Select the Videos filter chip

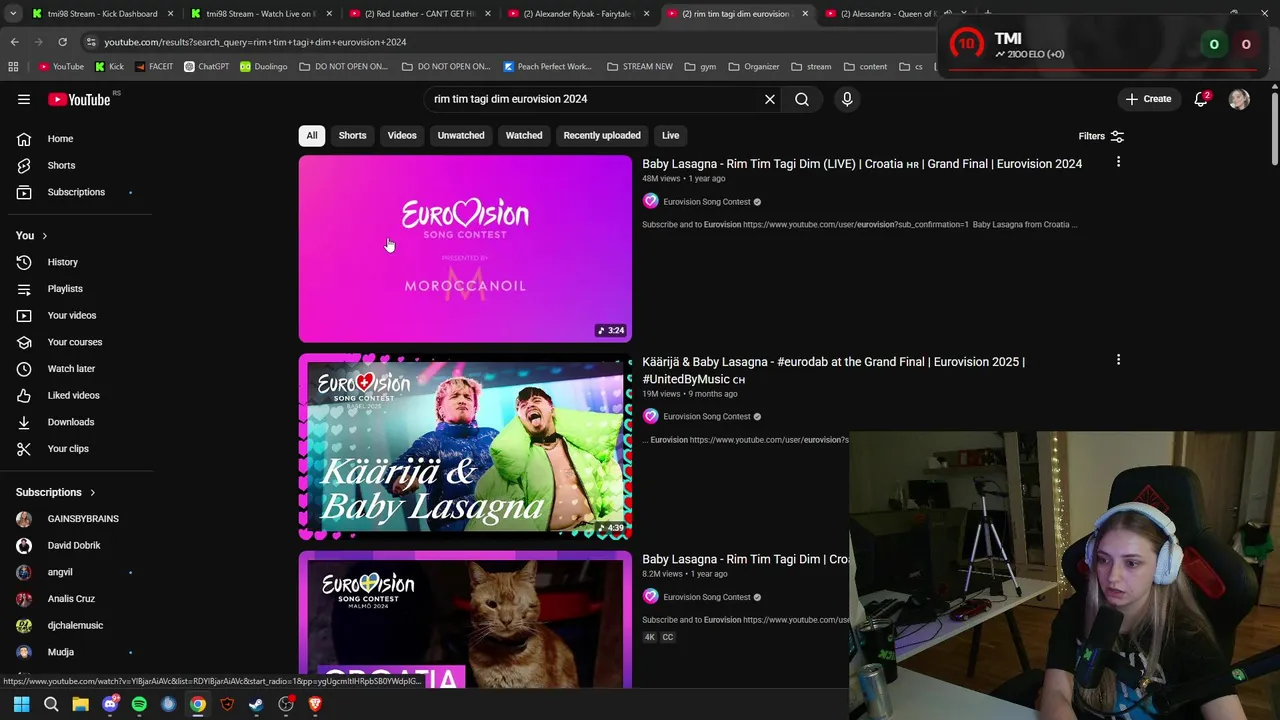pos(402,135)
